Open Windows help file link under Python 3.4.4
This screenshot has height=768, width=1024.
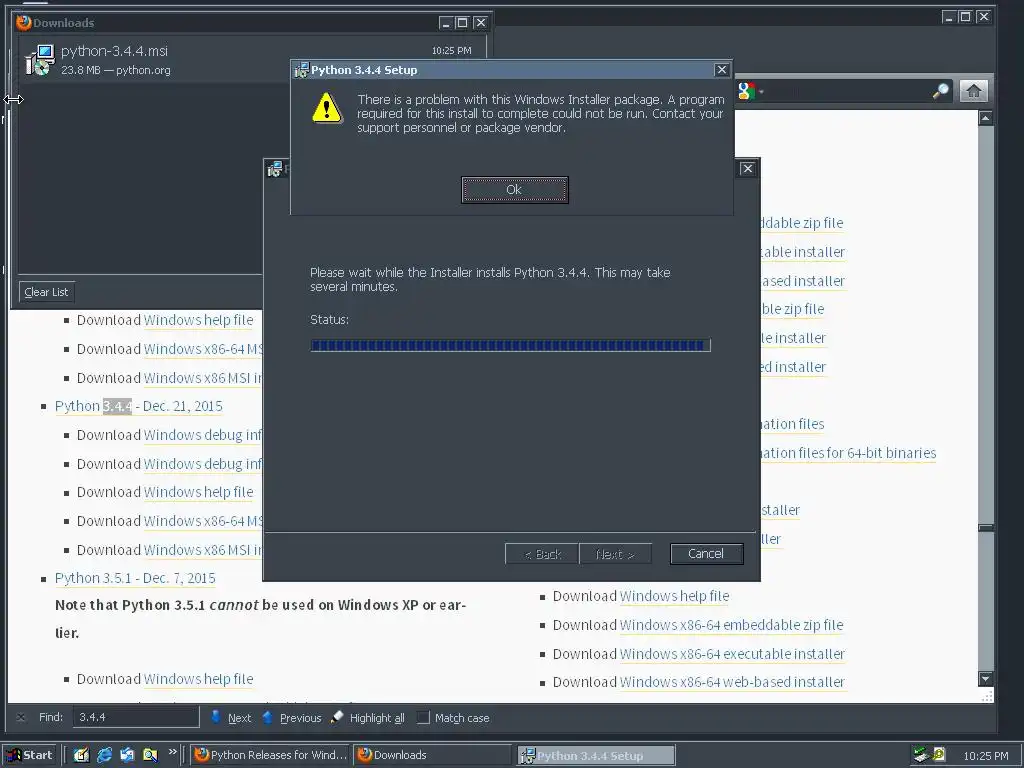(x=199, y=492)
